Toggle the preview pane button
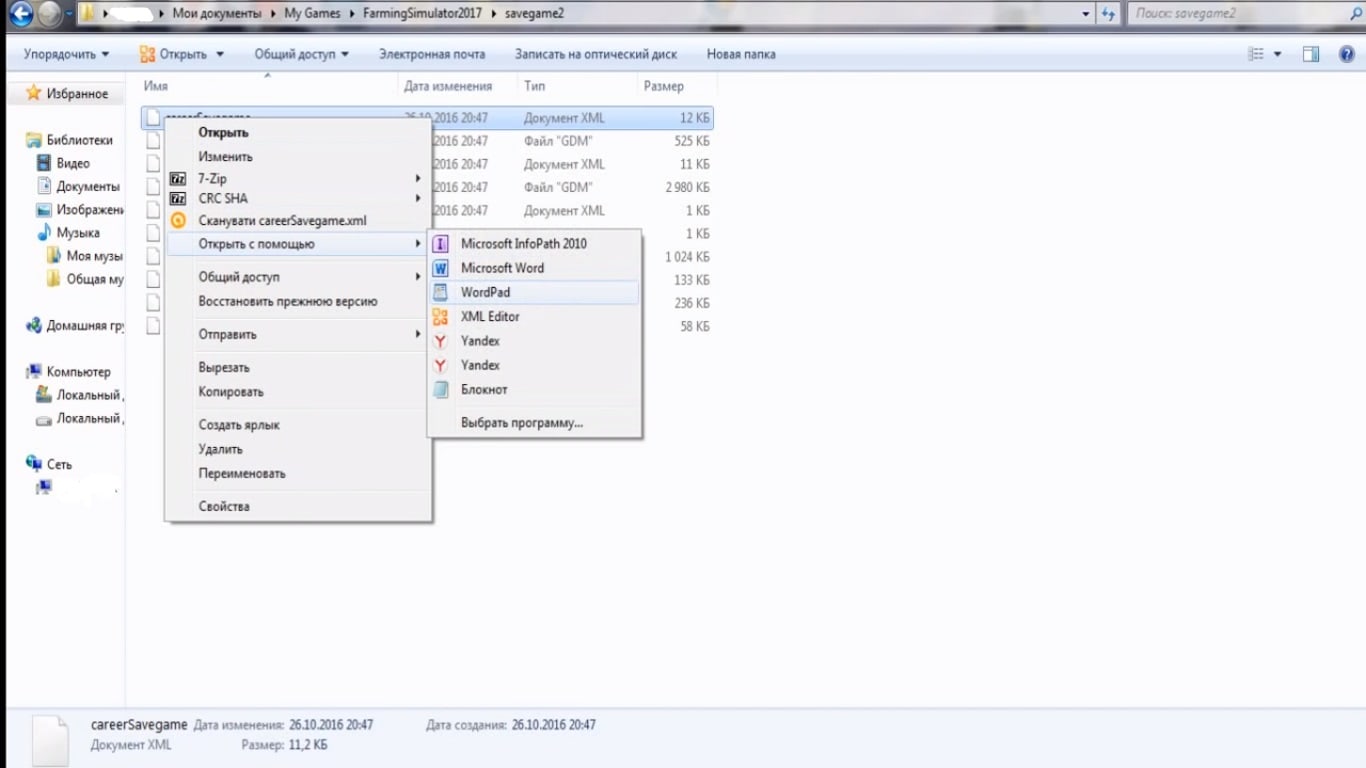 click(x=1311, y=54)
